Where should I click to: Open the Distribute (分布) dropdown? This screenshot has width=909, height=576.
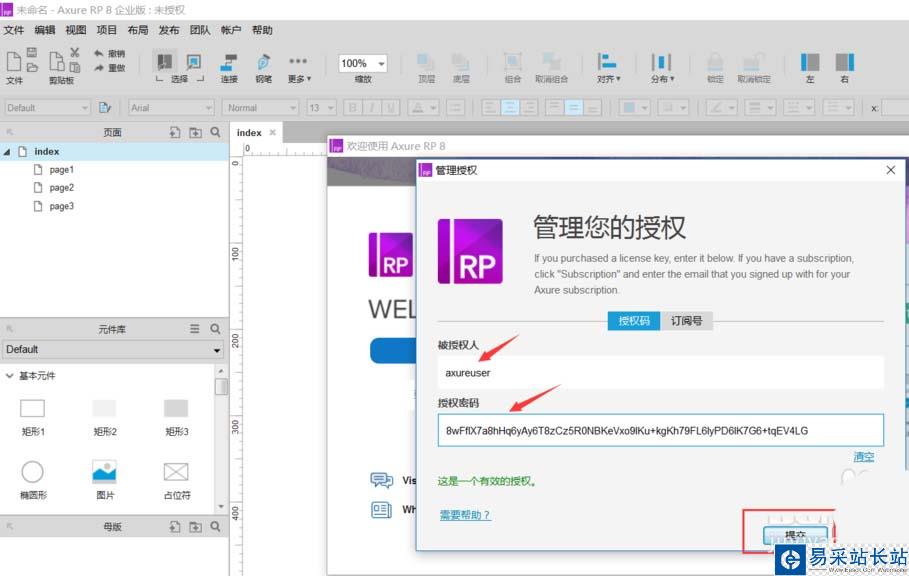(x=662, y=67)
